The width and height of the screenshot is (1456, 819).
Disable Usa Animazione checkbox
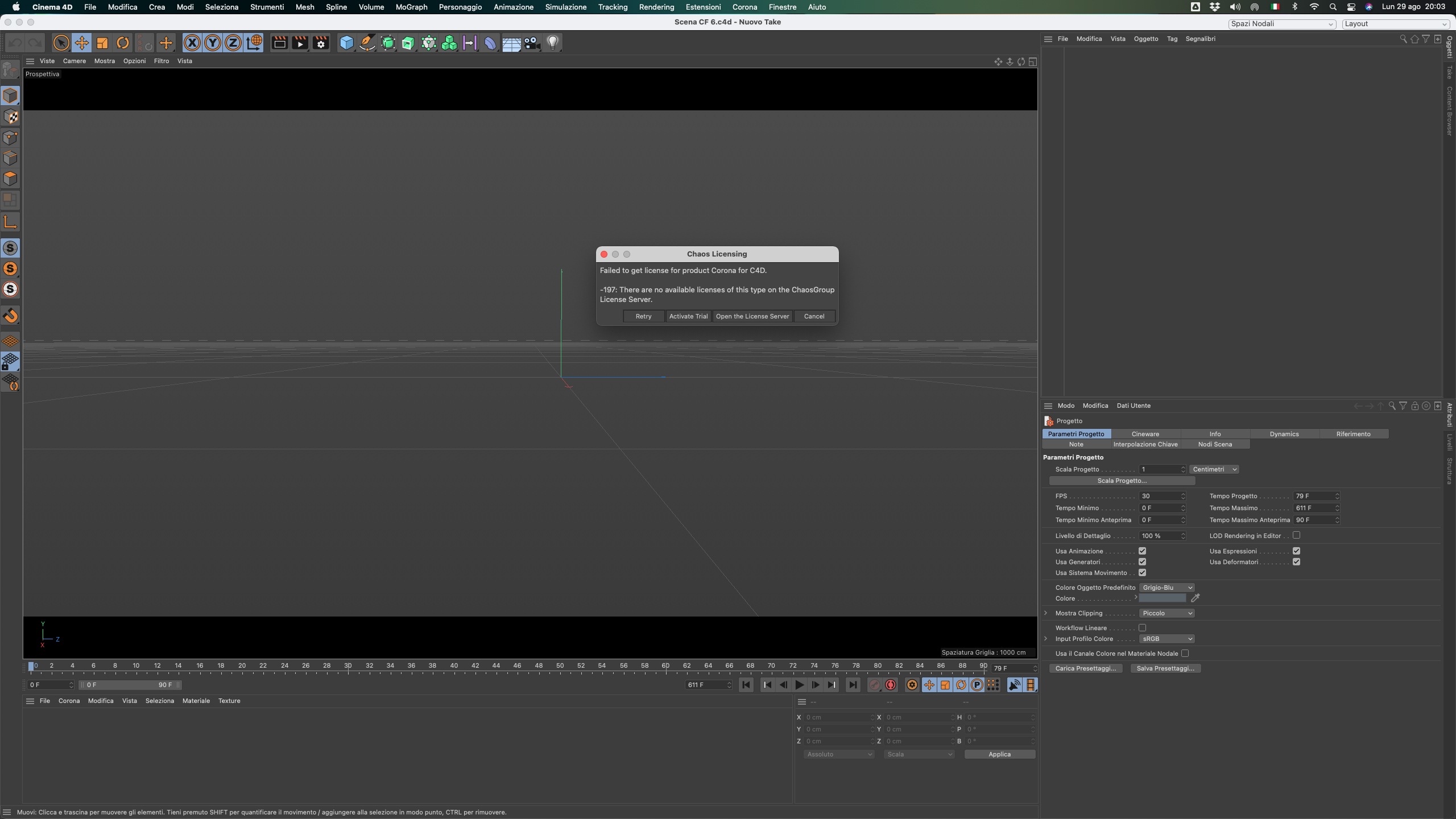(x=1142, y=551)
